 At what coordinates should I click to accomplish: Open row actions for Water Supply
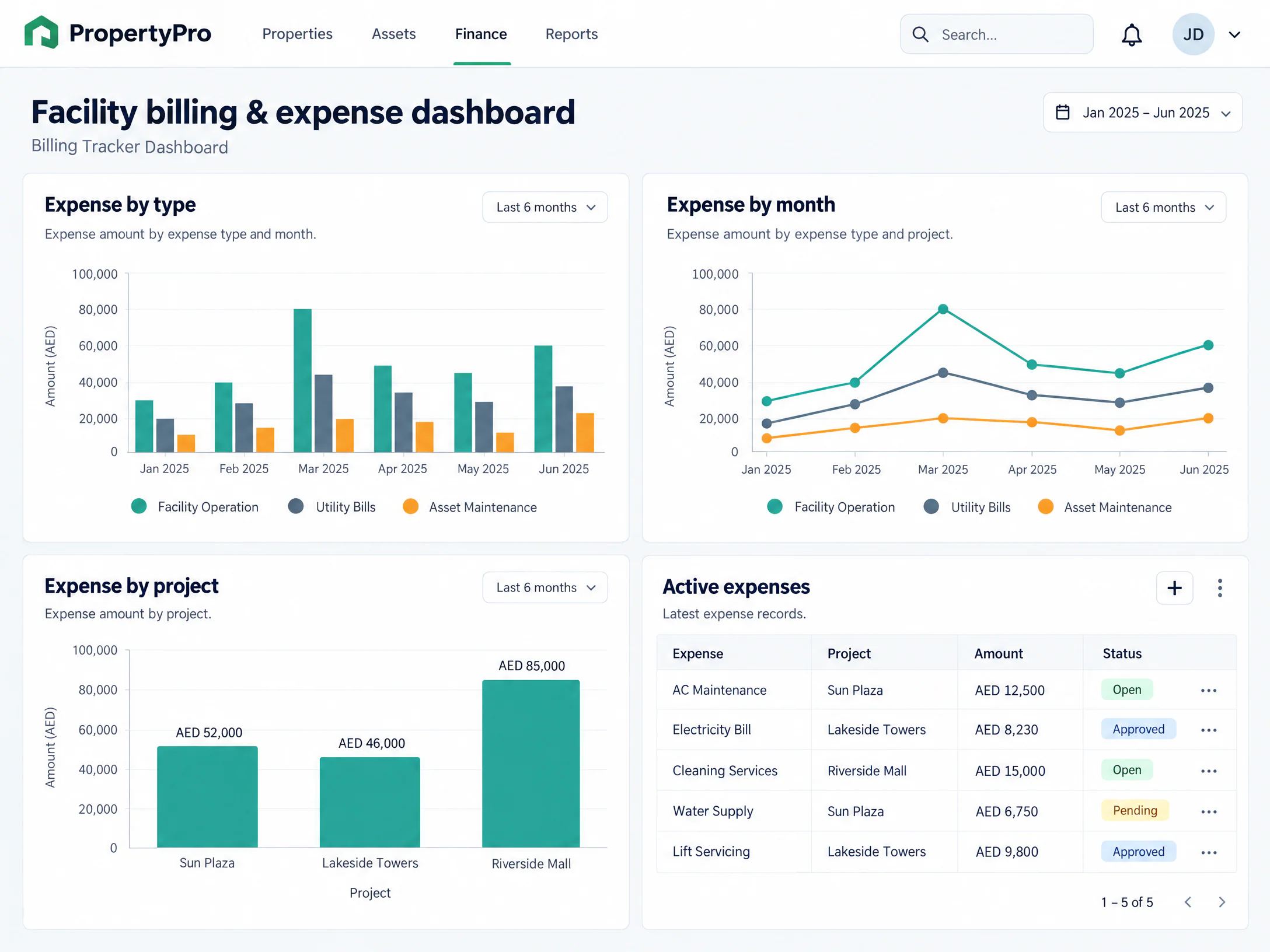pyautogui.click(x=1209, y=812)
